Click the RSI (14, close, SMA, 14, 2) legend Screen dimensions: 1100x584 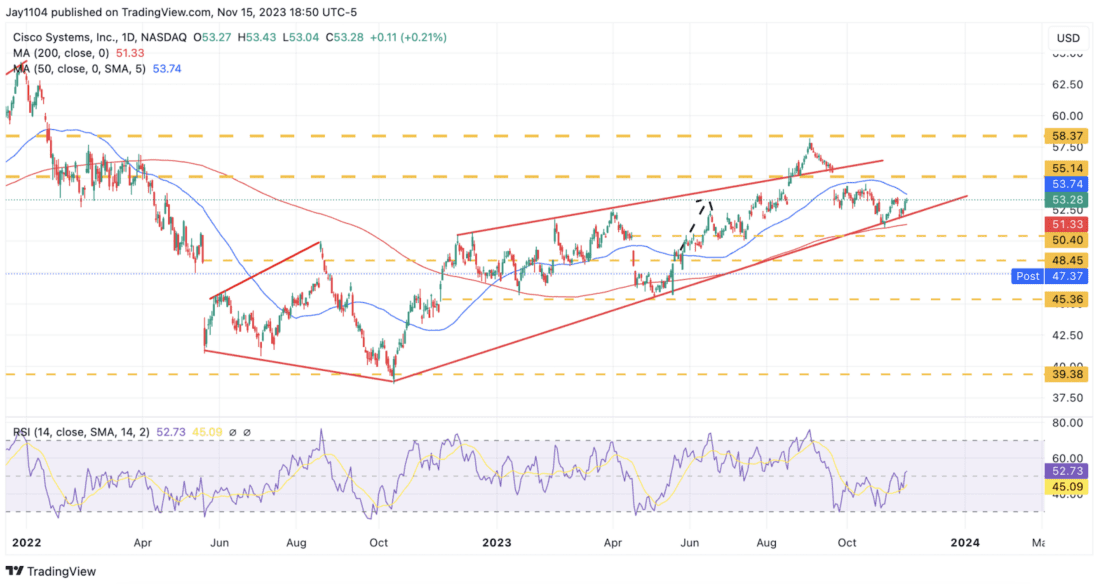[x=81, y=432]
